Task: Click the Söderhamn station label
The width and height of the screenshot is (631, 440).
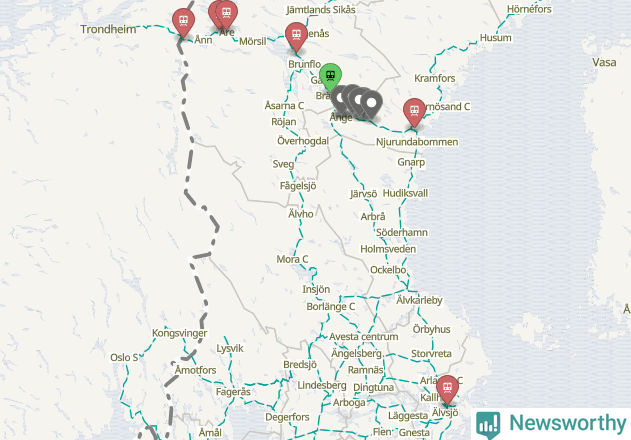Action: pos(402,233)
